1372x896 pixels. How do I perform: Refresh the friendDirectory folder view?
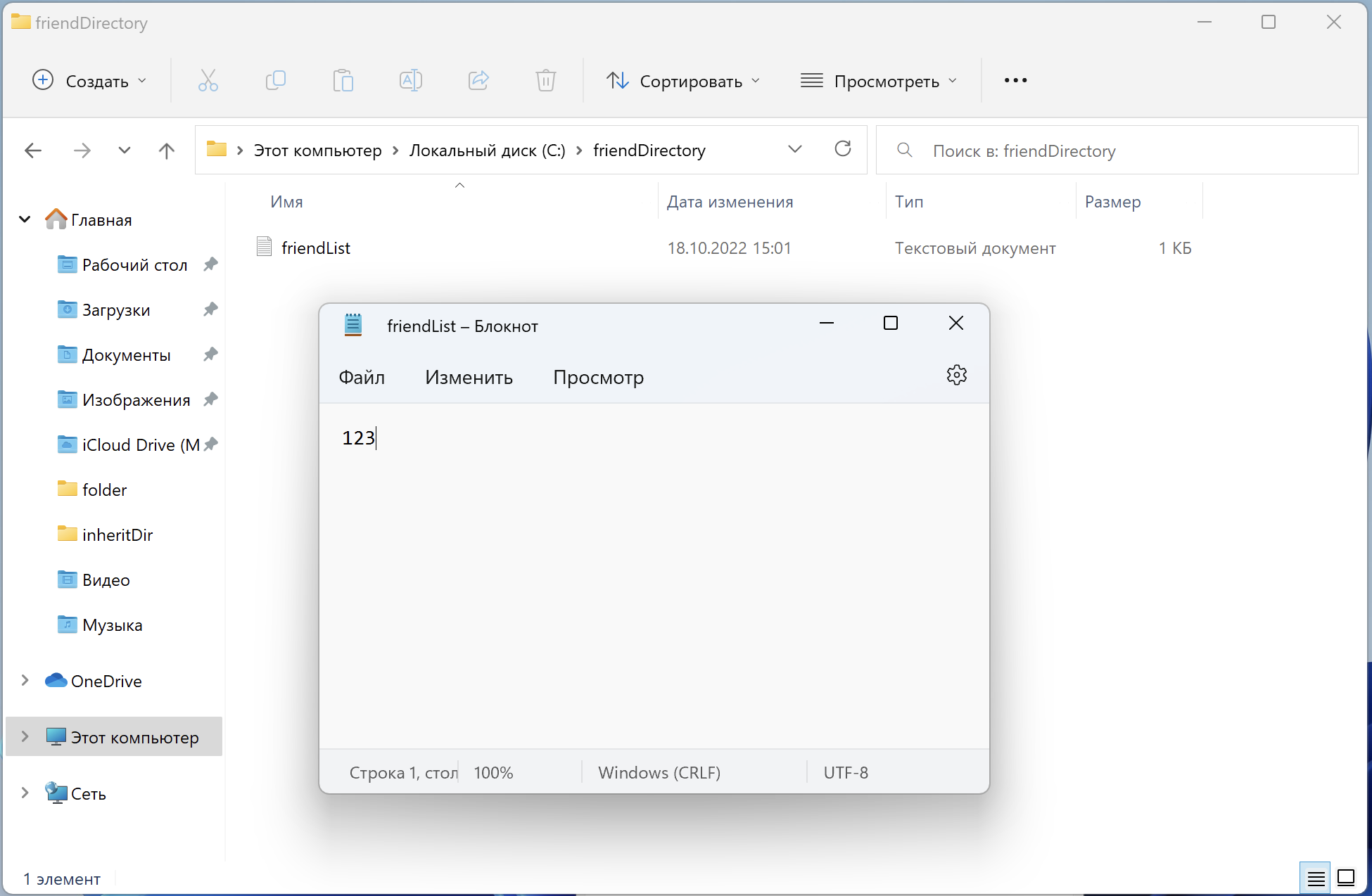click(842, 149)
